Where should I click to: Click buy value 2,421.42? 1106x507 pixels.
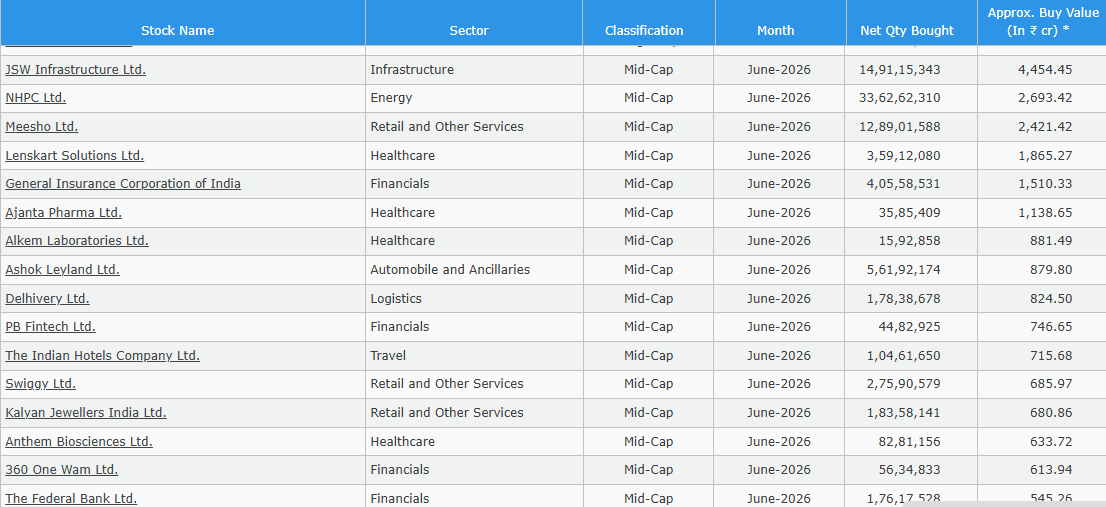[x=1045, y=127]
